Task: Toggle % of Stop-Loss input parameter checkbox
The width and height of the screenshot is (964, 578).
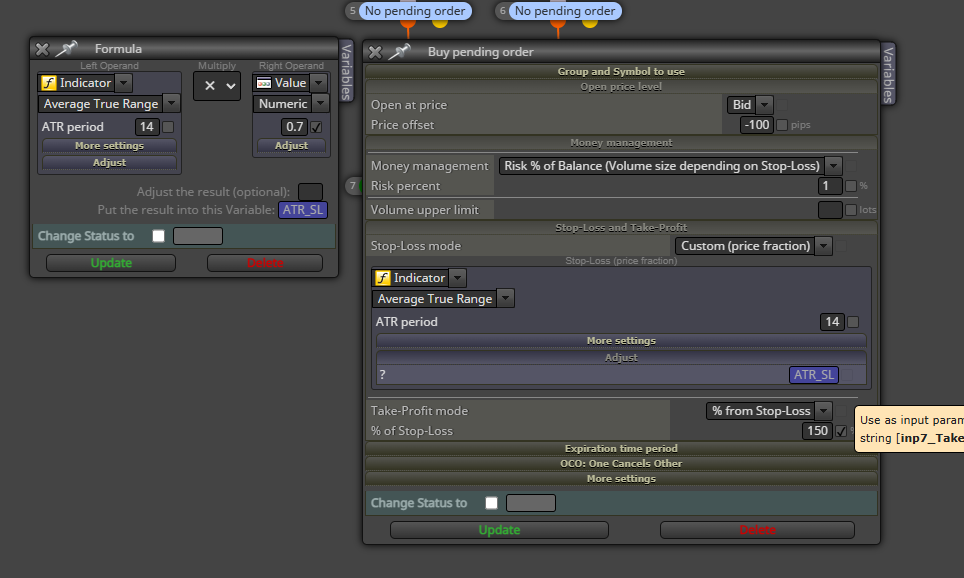Action: point(841,432)
